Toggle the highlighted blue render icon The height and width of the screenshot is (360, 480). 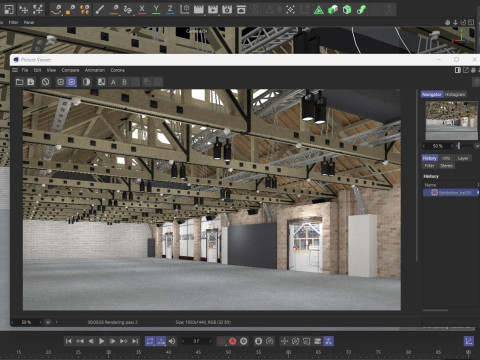tap(71, 82)
